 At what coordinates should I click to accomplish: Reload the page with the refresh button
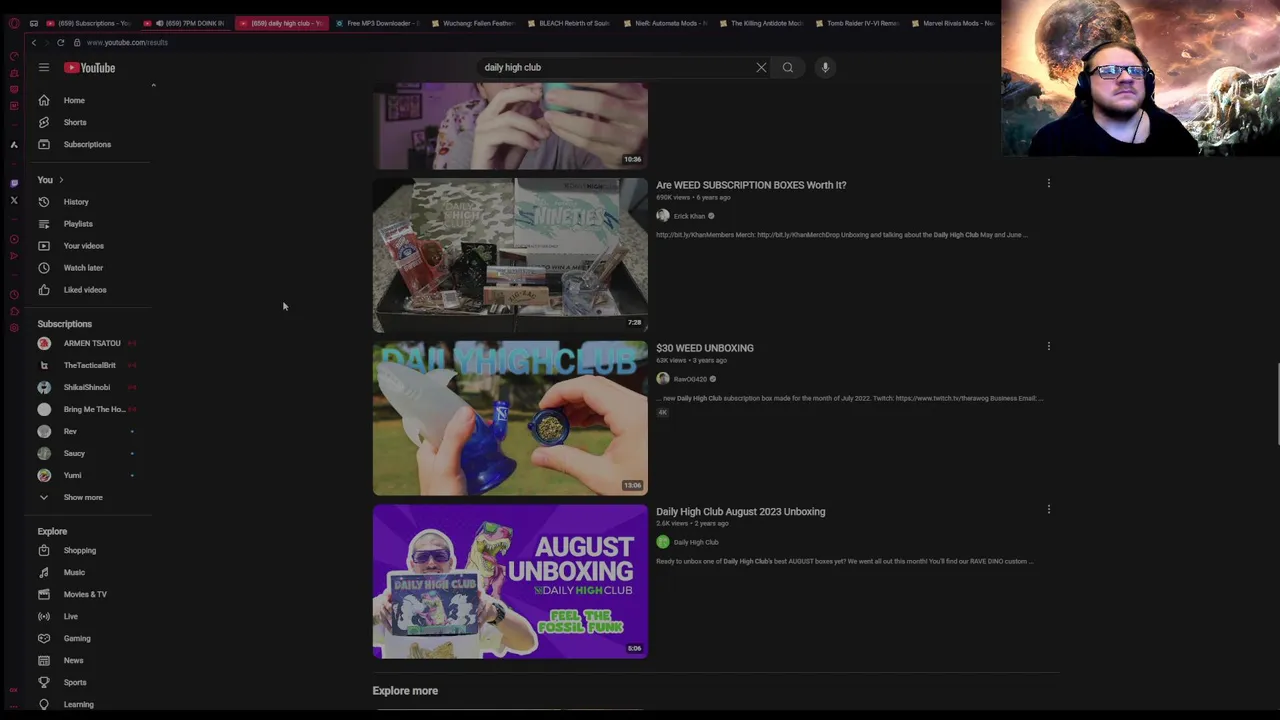pyautogui.click(x=61, y=43)
